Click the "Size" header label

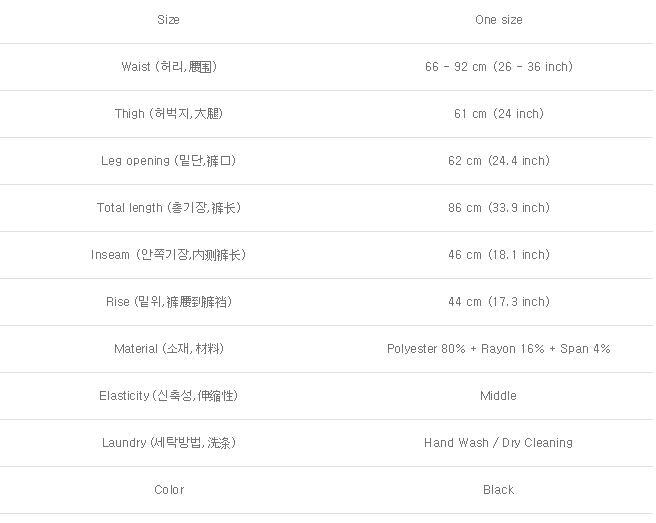point(168,20)
